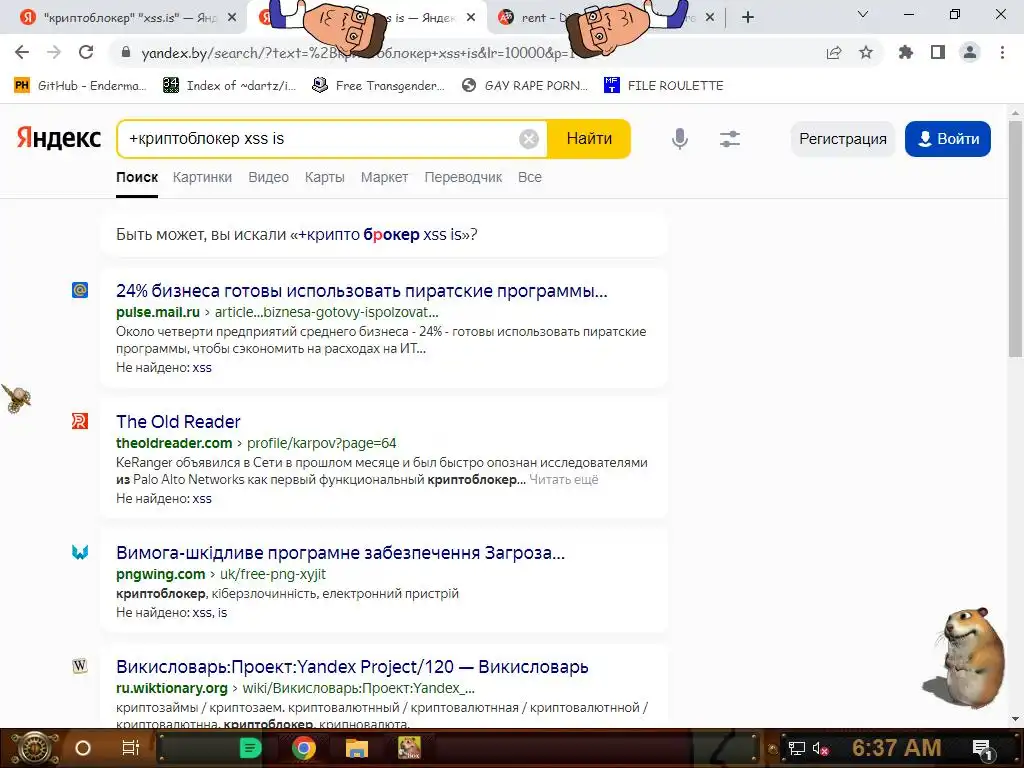
Task: Click the muted volume tray icon
Action: coord(820,748)
